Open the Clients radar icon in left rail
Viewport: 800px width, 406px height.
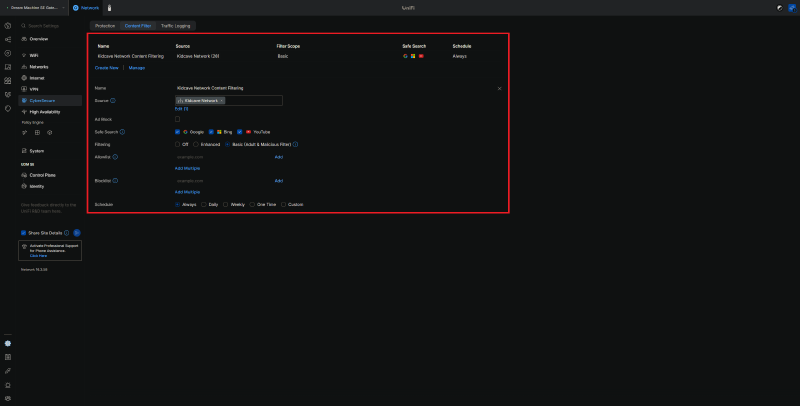tap(8, 53)
